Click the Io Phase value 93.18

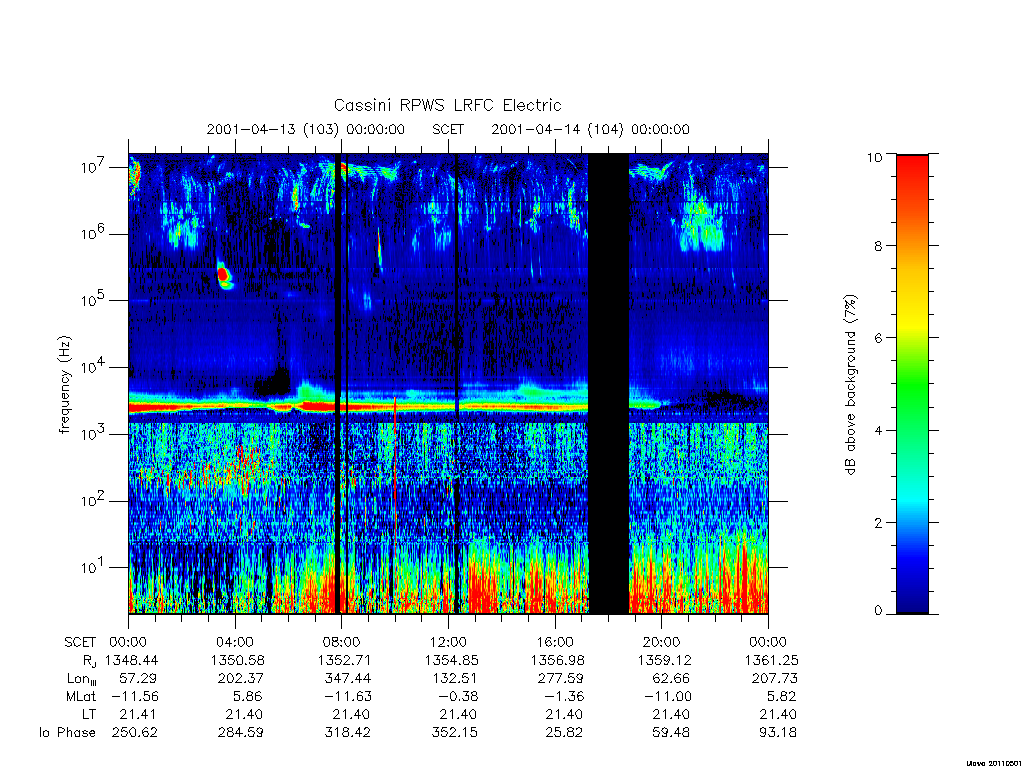(x=778, y=733)
